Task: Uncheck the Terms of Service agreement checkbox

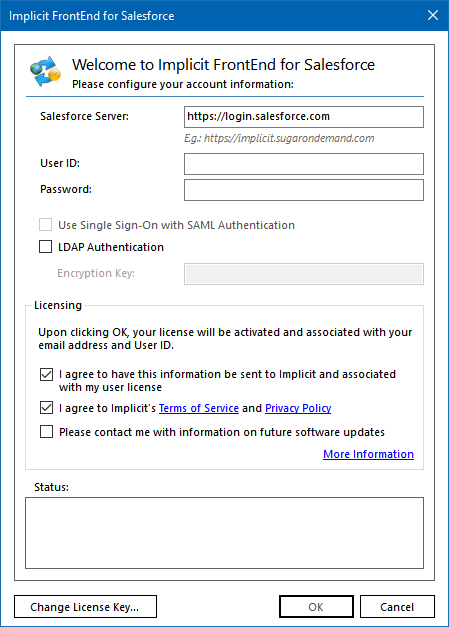Action: [x=46, y=408]
